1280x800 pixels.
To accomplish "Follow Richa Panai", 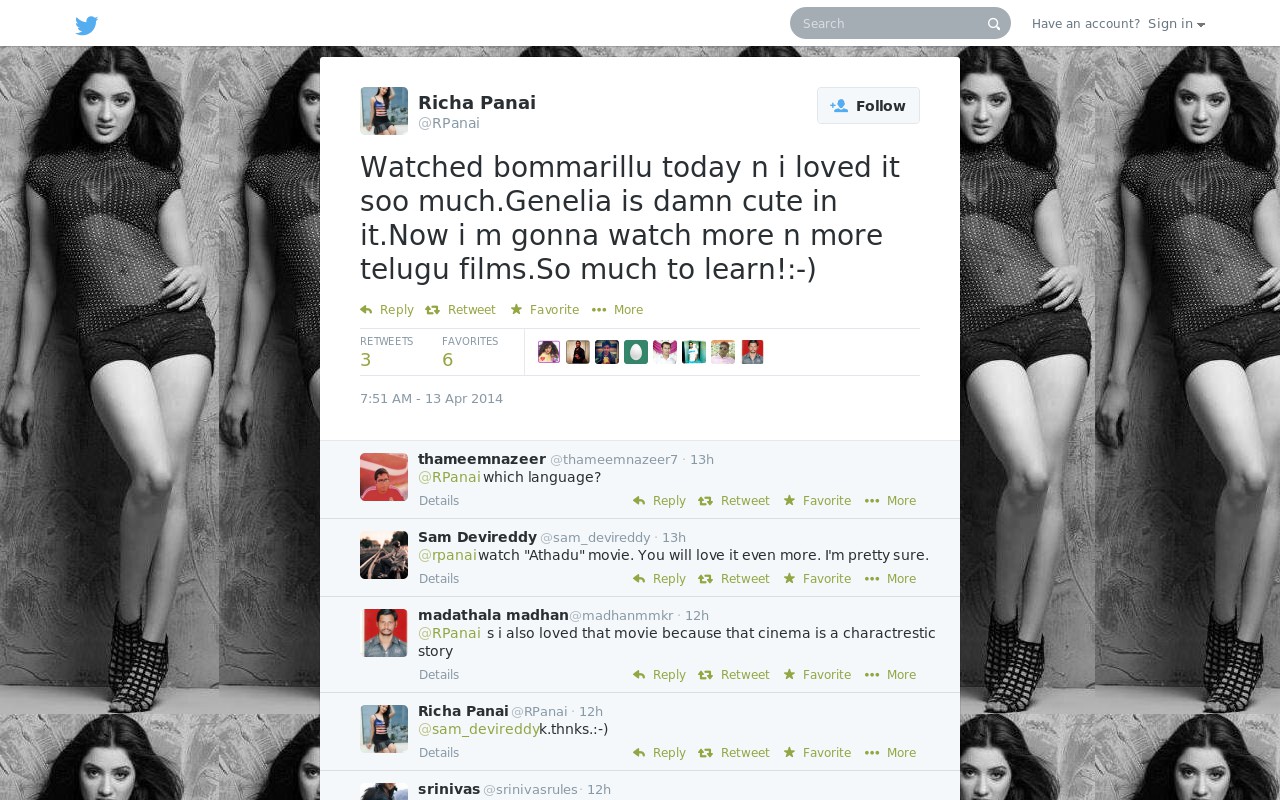I will [868, 106].
